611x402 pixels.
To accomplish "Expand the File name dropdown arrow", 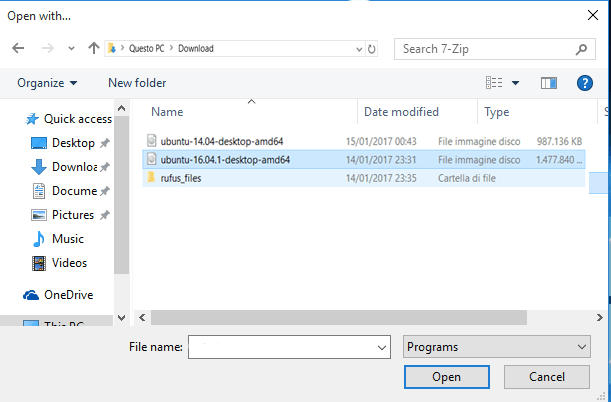I will 382,347.
